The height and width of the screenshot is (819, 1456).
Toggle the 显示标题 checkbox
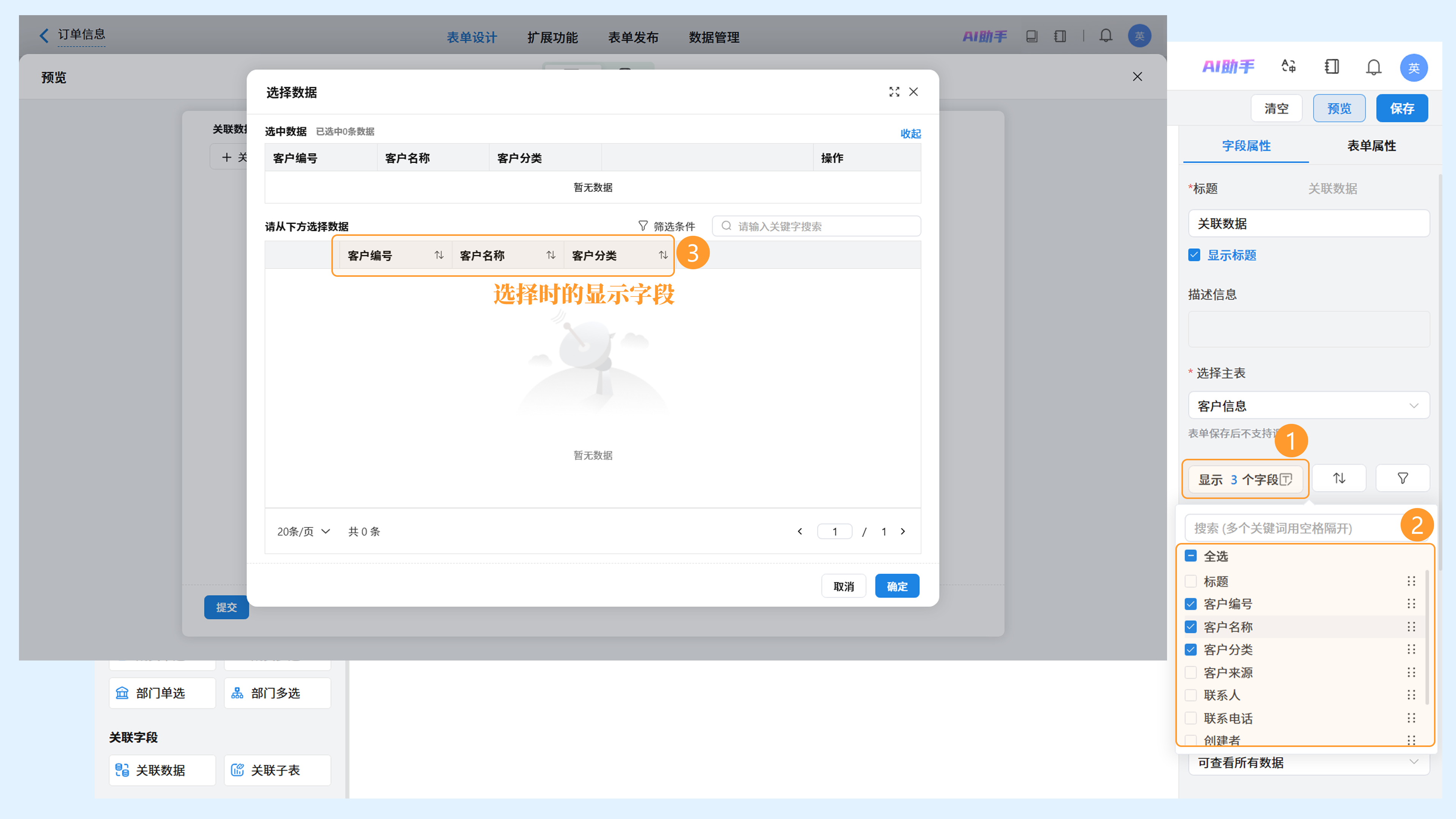click(1194, 255)
